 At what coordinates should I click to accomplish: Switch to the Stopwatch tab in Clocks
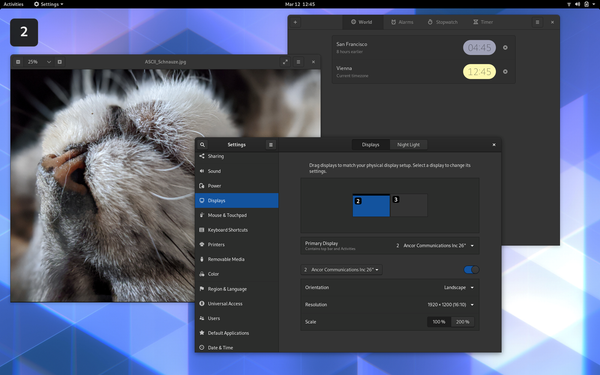click(x=442, y=22)
